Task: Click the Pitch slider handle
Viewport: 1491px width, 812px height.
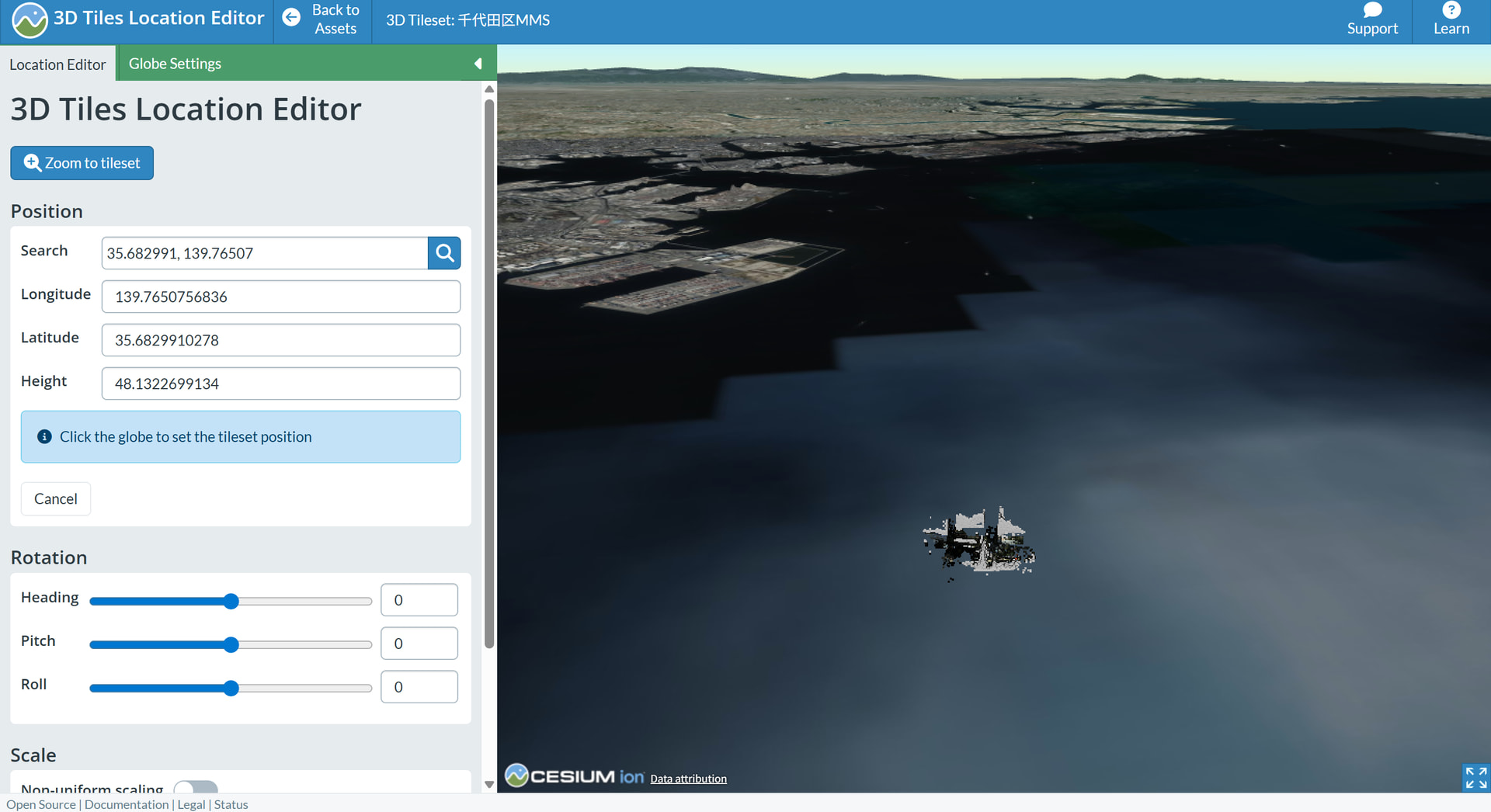Action: pos(231,644)
